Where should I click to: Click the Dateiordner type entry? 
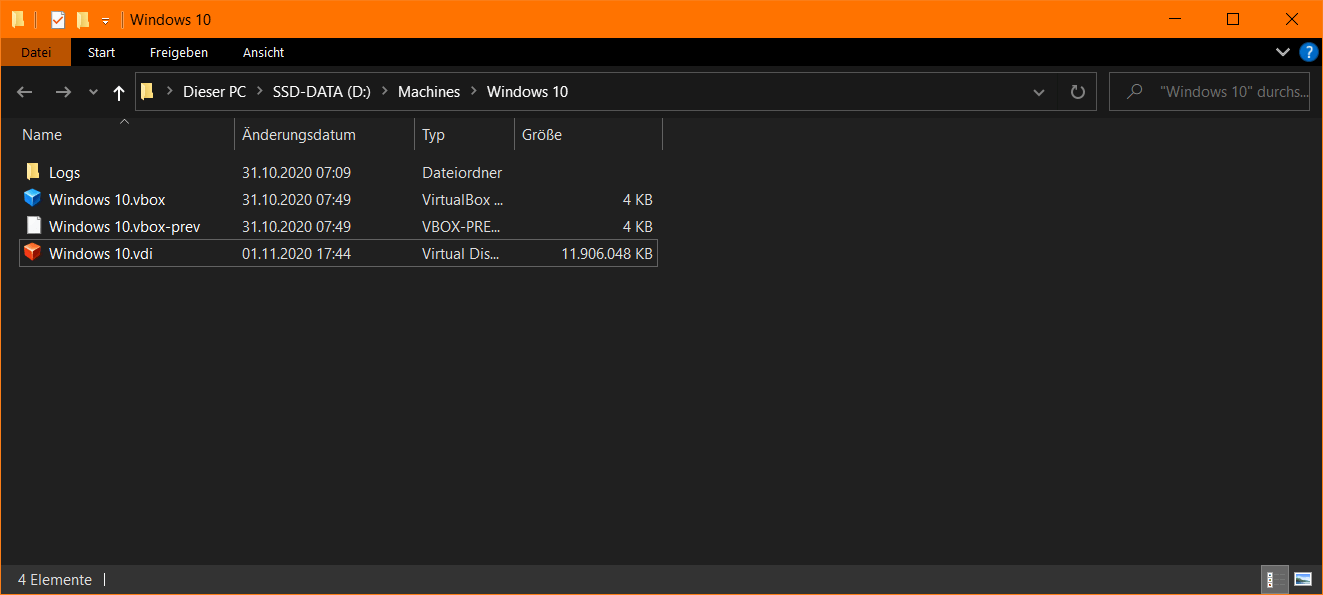tap(462, 173)
